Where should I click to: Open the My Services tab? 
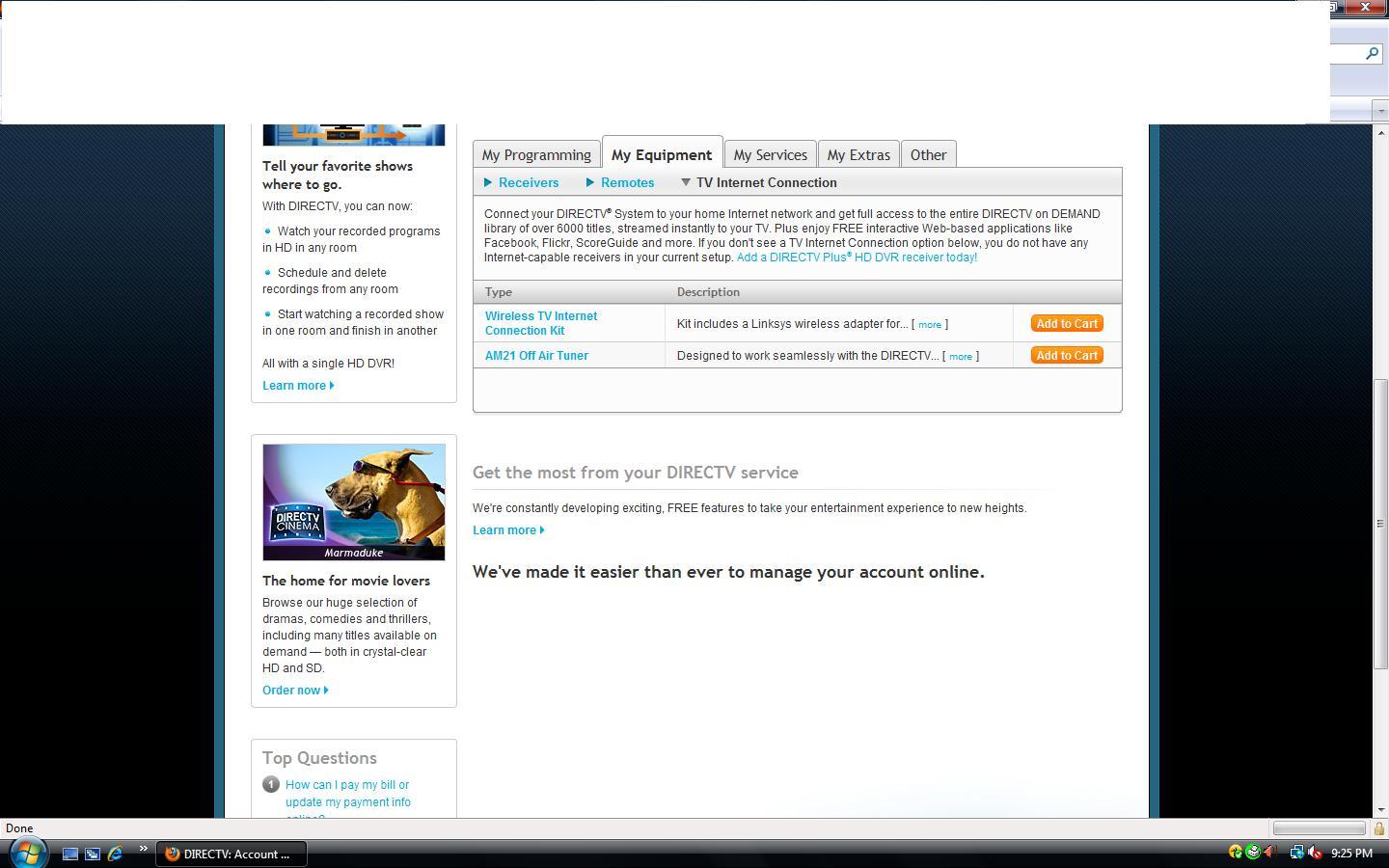point(770,155)
